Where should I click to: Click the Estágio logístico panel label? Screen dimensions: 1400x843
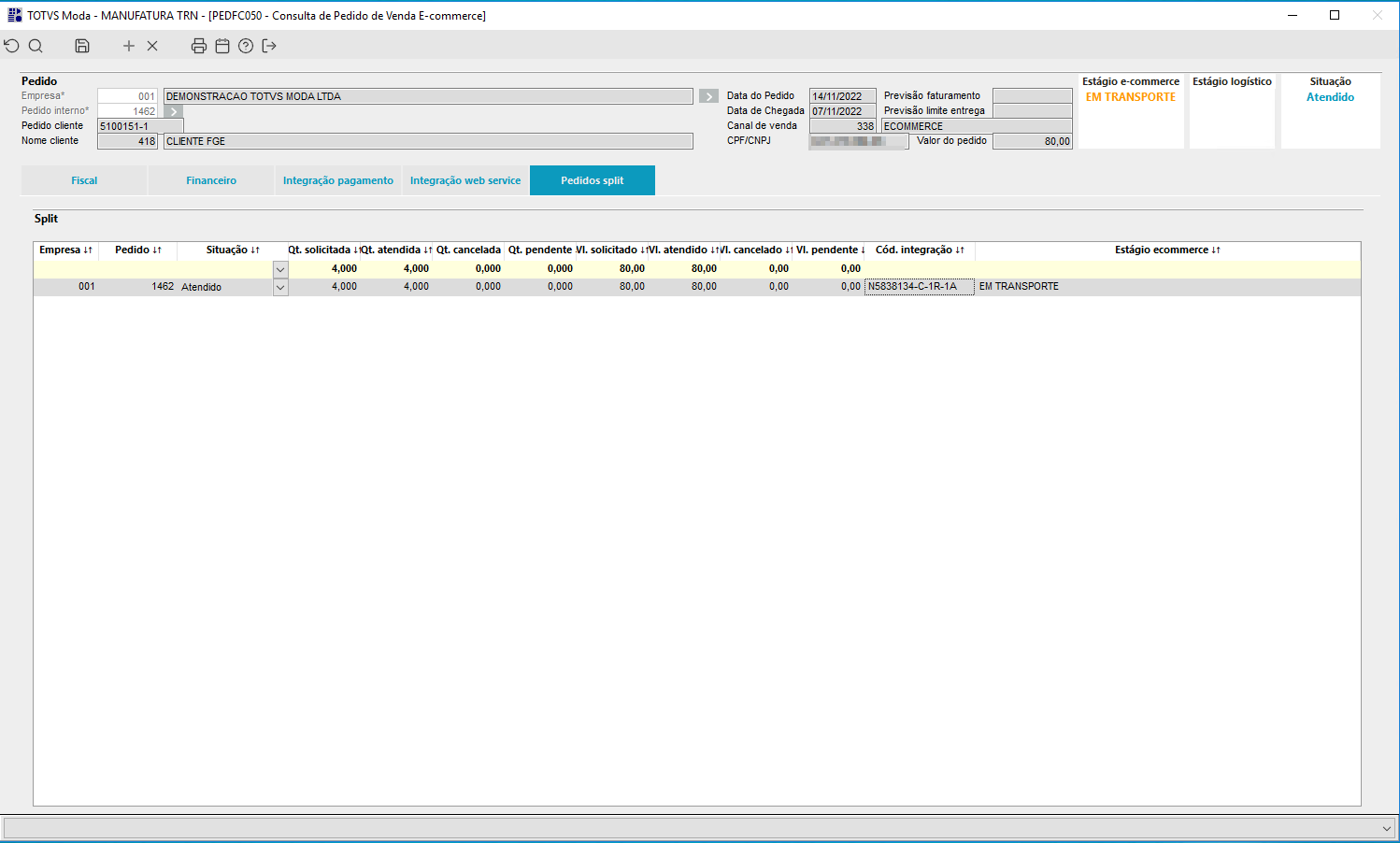pos(1232,81)
